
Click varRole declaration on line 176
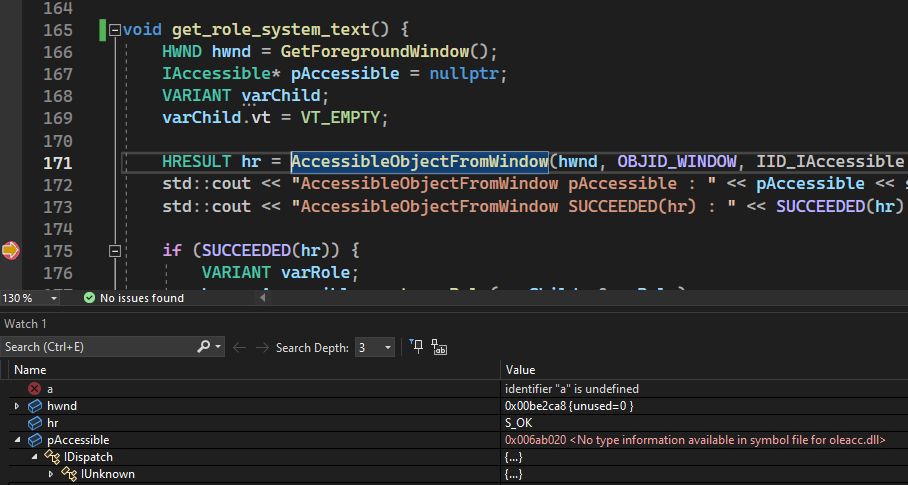pos(316,272)
